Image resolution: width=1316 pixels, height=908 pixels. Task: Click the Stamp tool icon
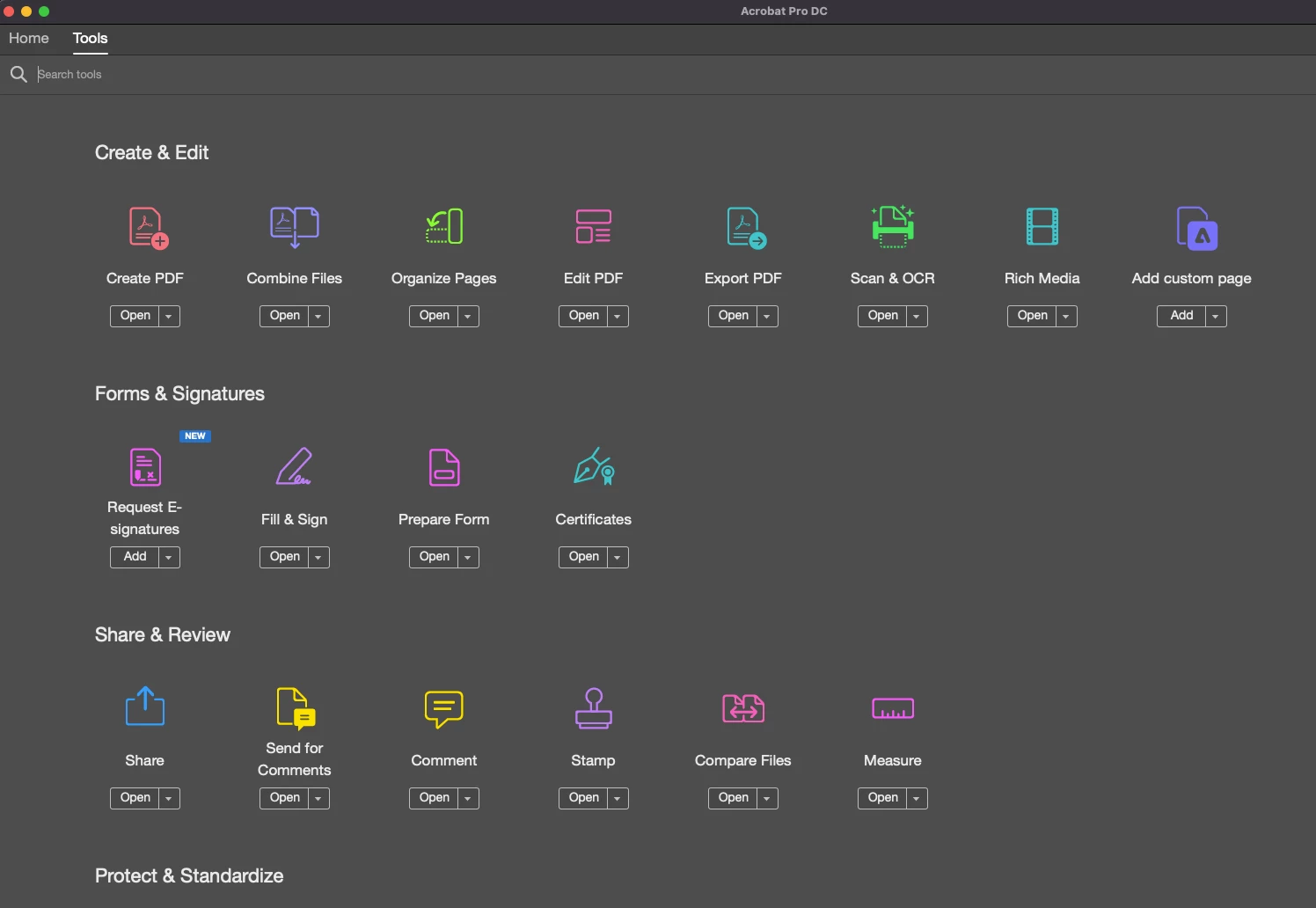pyautogui.click(x=594, y=708)
